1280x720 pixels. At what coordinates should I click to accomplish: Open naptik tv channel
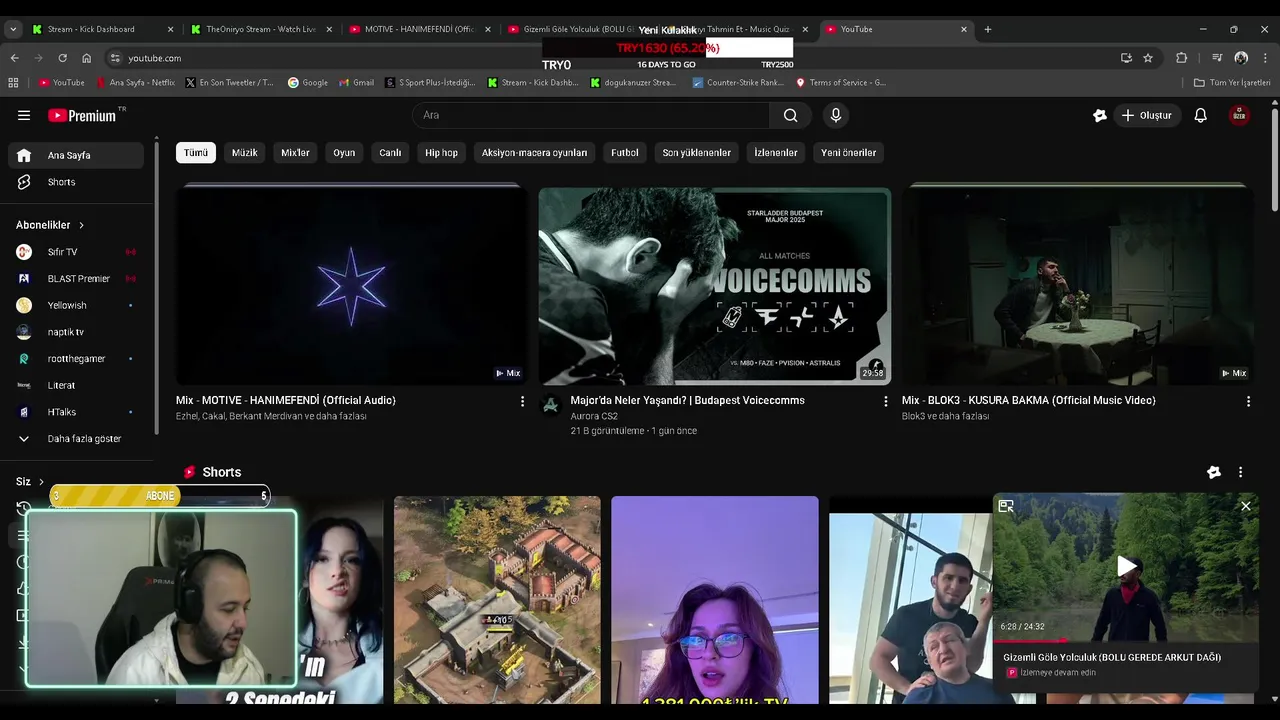pyautogui.click(x=76, y=332)
